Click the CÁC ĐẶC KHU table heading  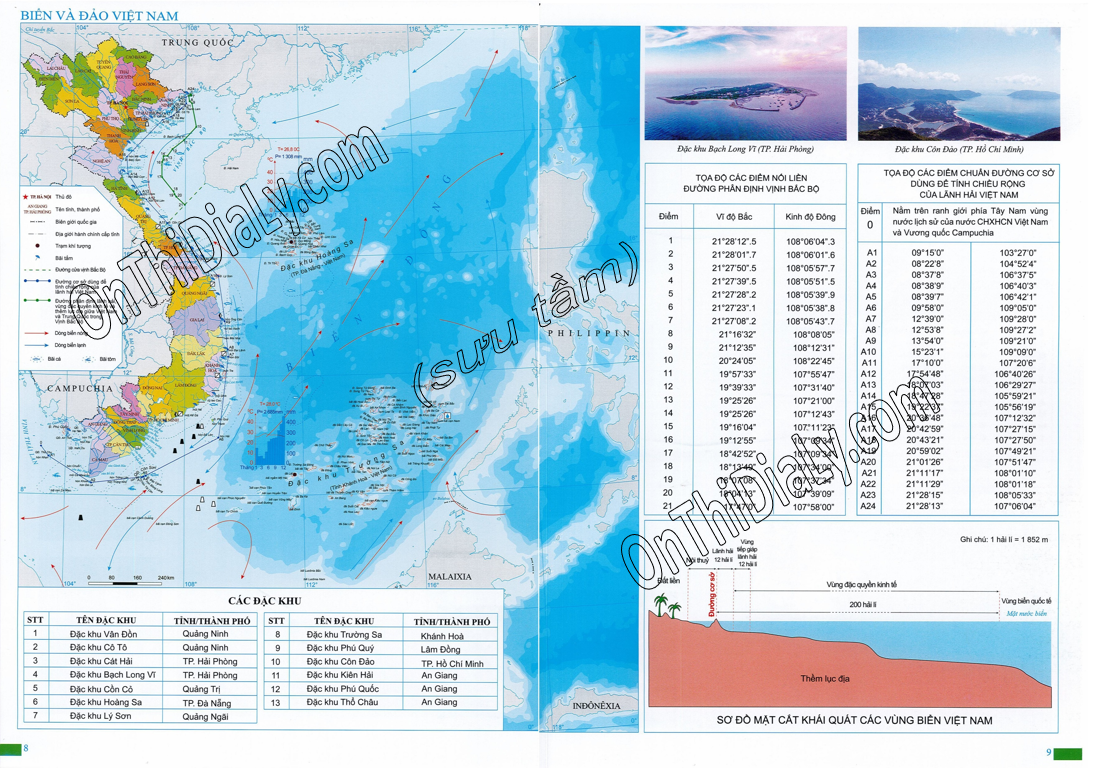(263, 601)
